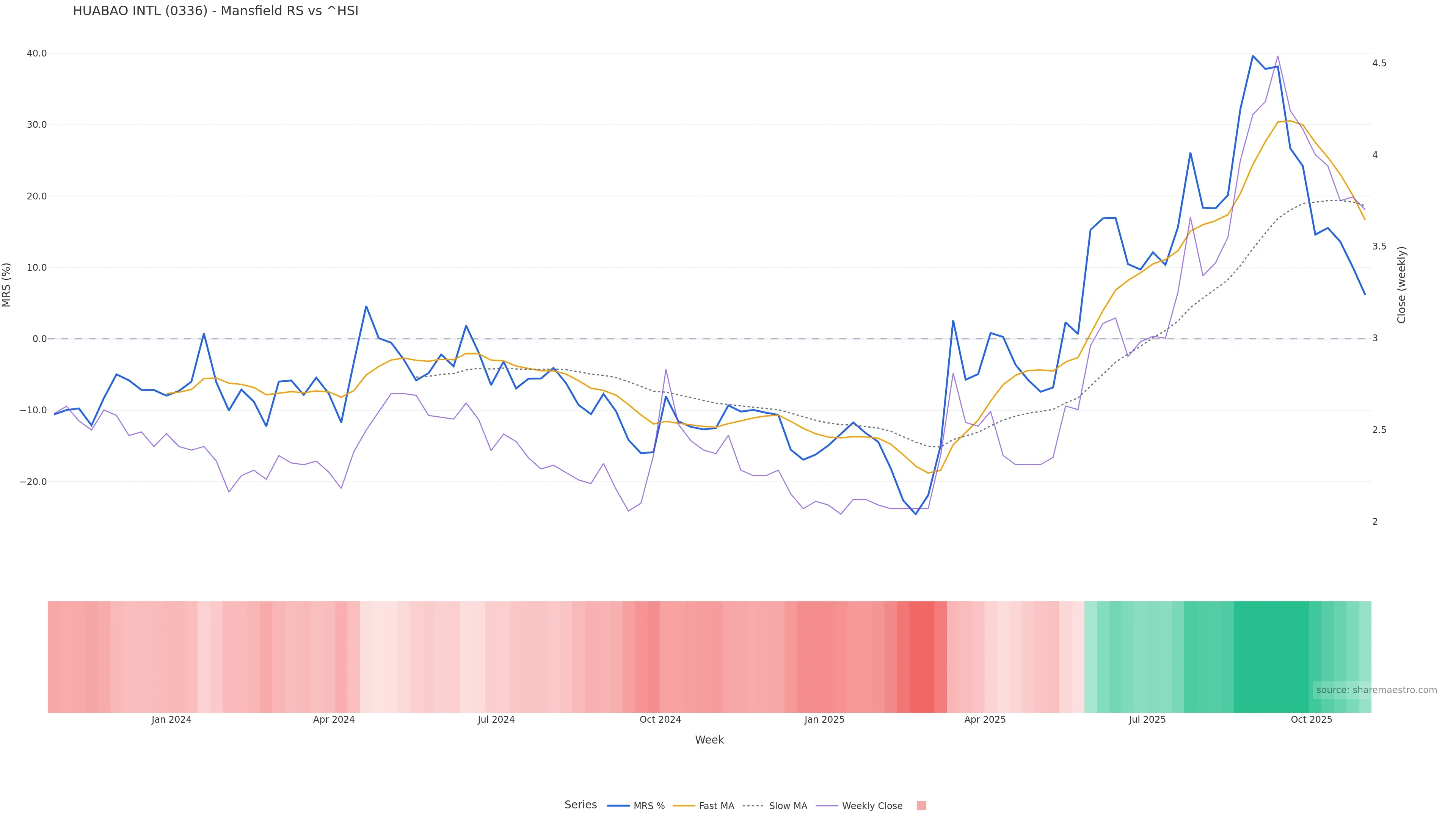Click the pink legend color swatch
Screen dimensions: 1456x819
[921, 806]
